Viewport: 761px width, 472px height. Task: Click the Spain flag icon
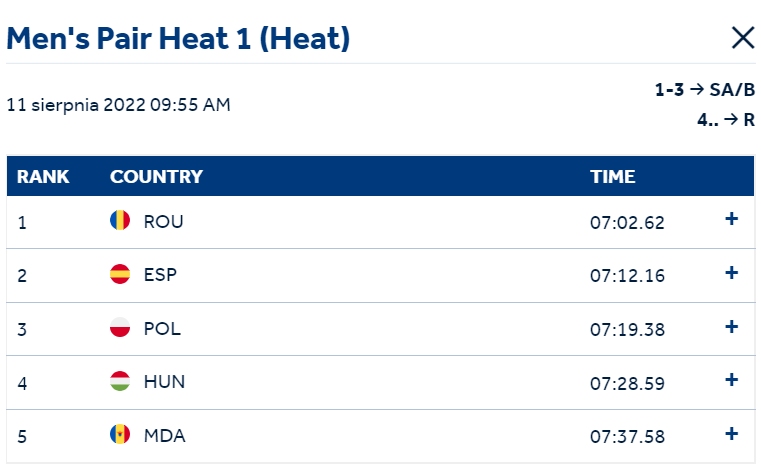coord(120,274)
